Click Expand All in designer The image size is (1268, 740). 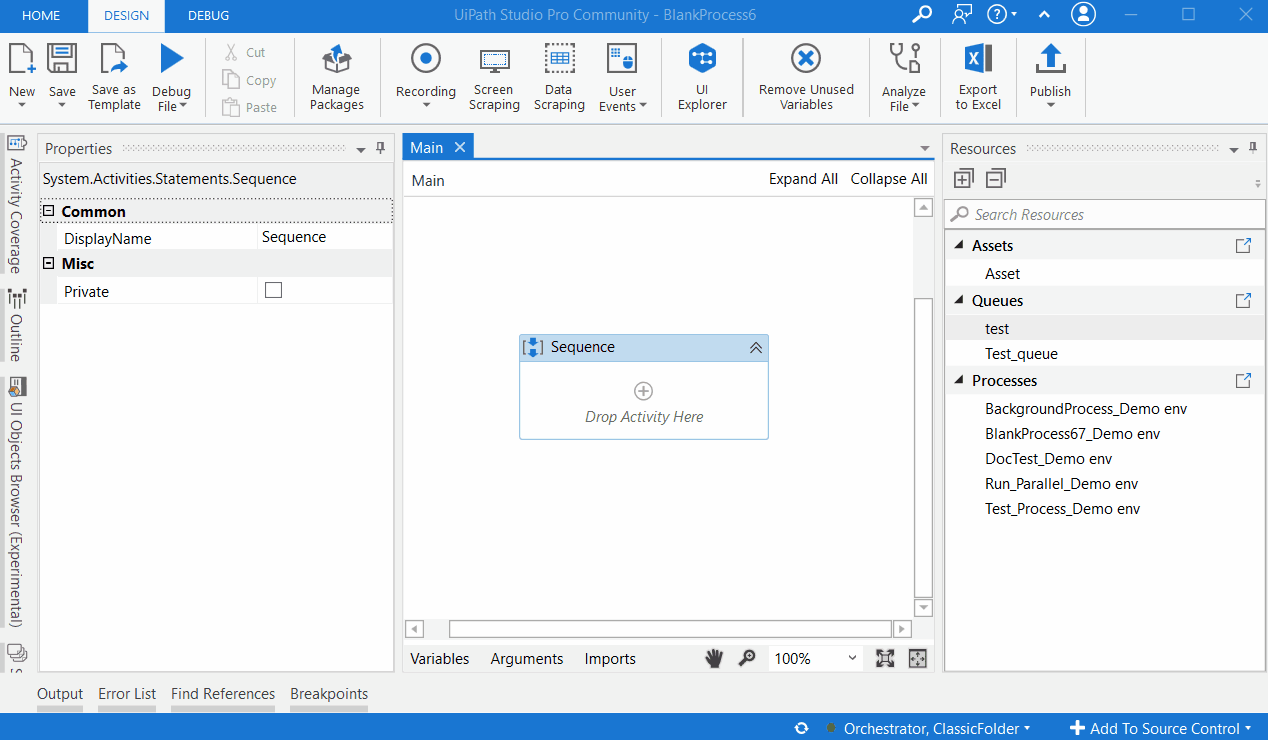click(803, 179)
